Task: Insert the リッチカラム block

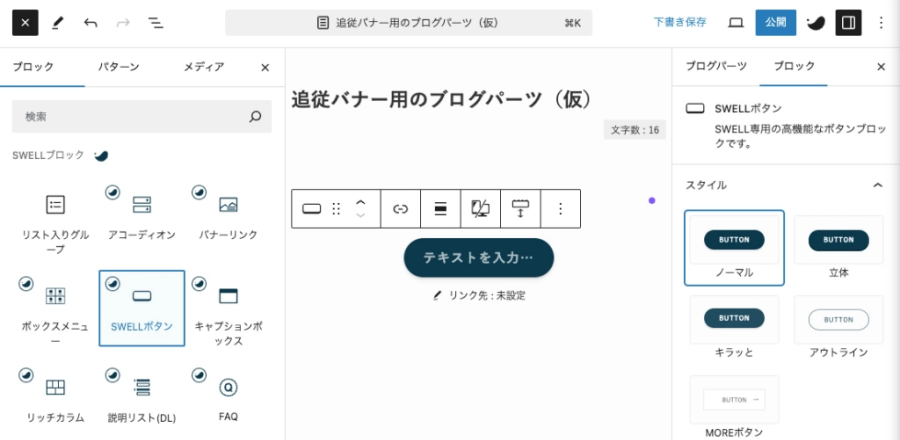Action: click(56, 400)
